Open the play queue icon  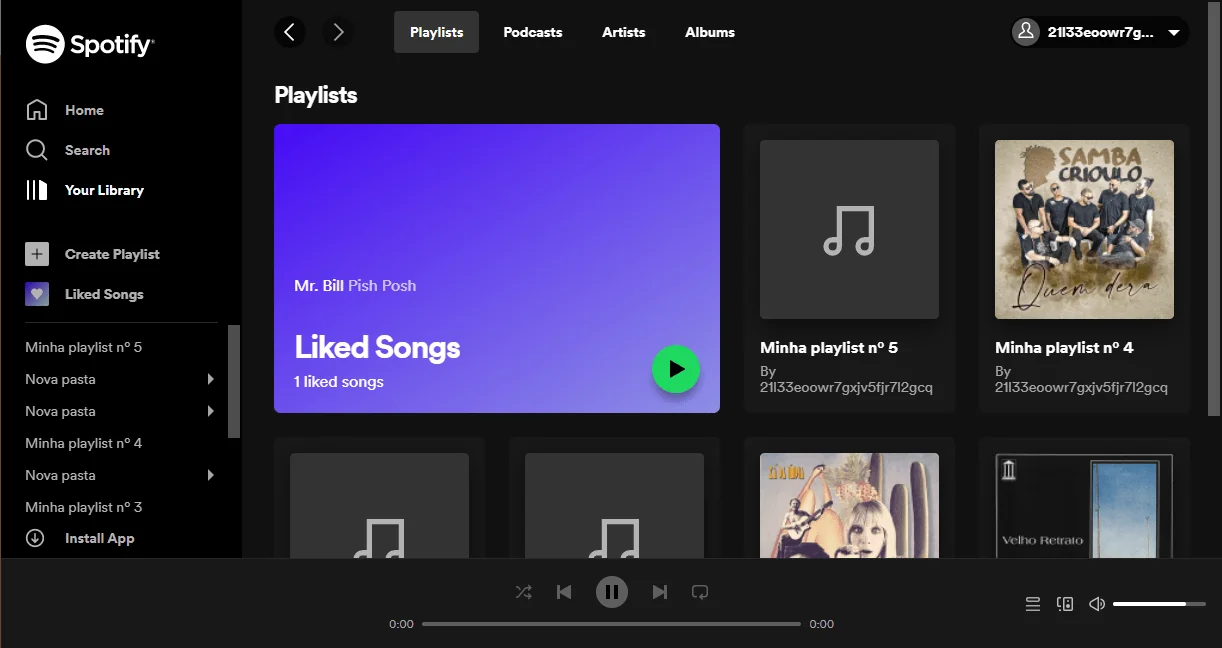pyautogui.click(x=1033, y=604)
